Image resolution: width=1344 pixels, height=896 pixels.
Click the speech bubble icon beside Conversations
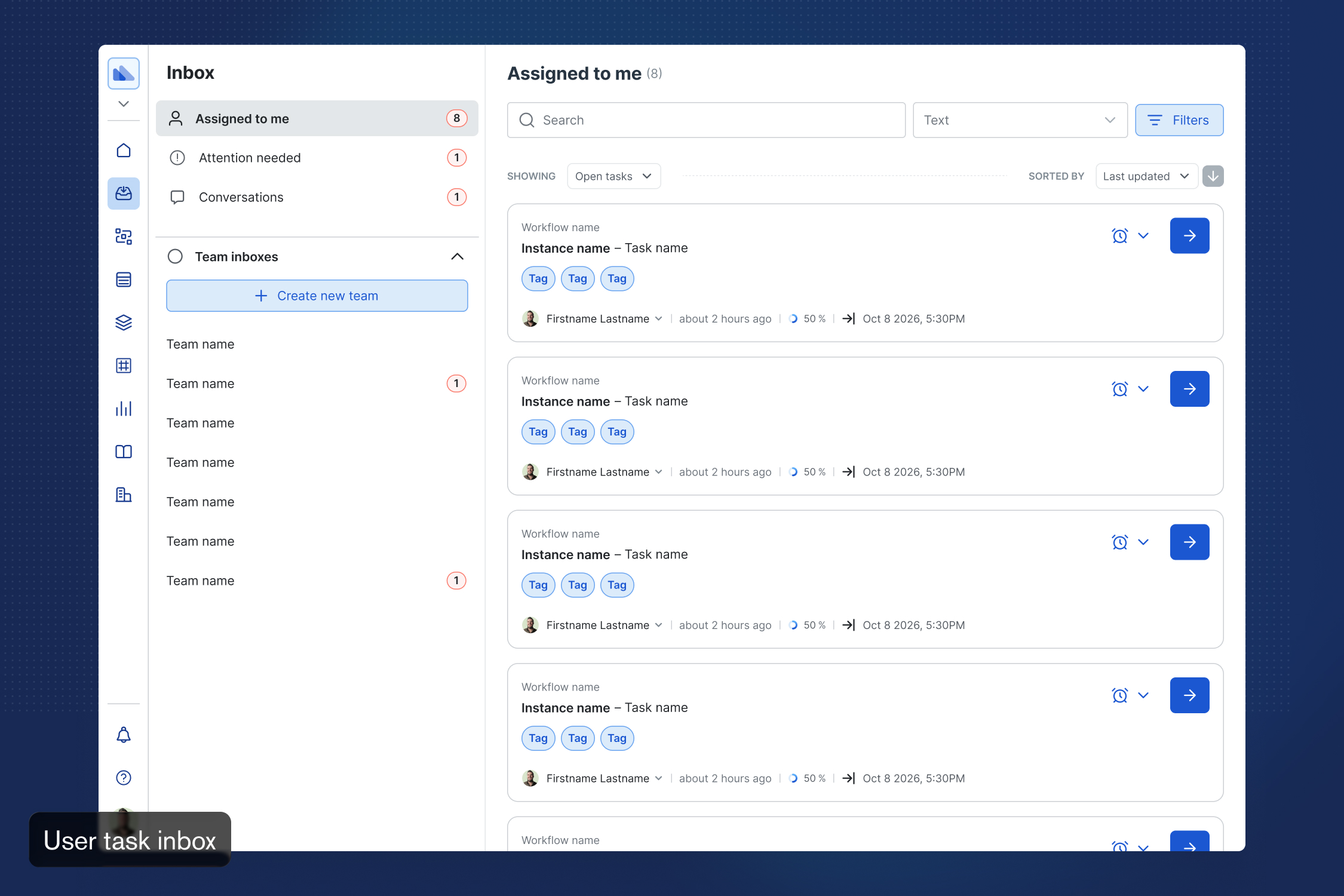pyautogui.click(x=177, y=197)
